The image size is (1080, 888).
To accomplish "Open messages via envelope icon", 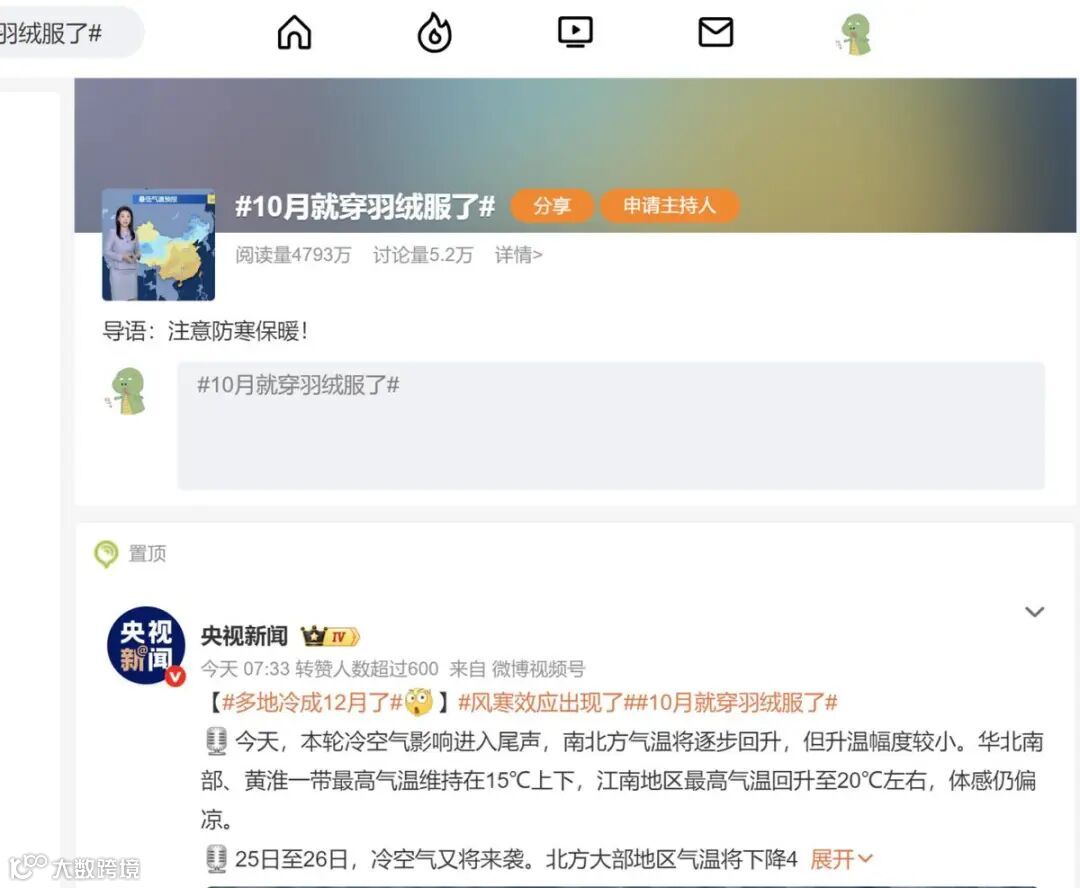I will click(716, 32).
